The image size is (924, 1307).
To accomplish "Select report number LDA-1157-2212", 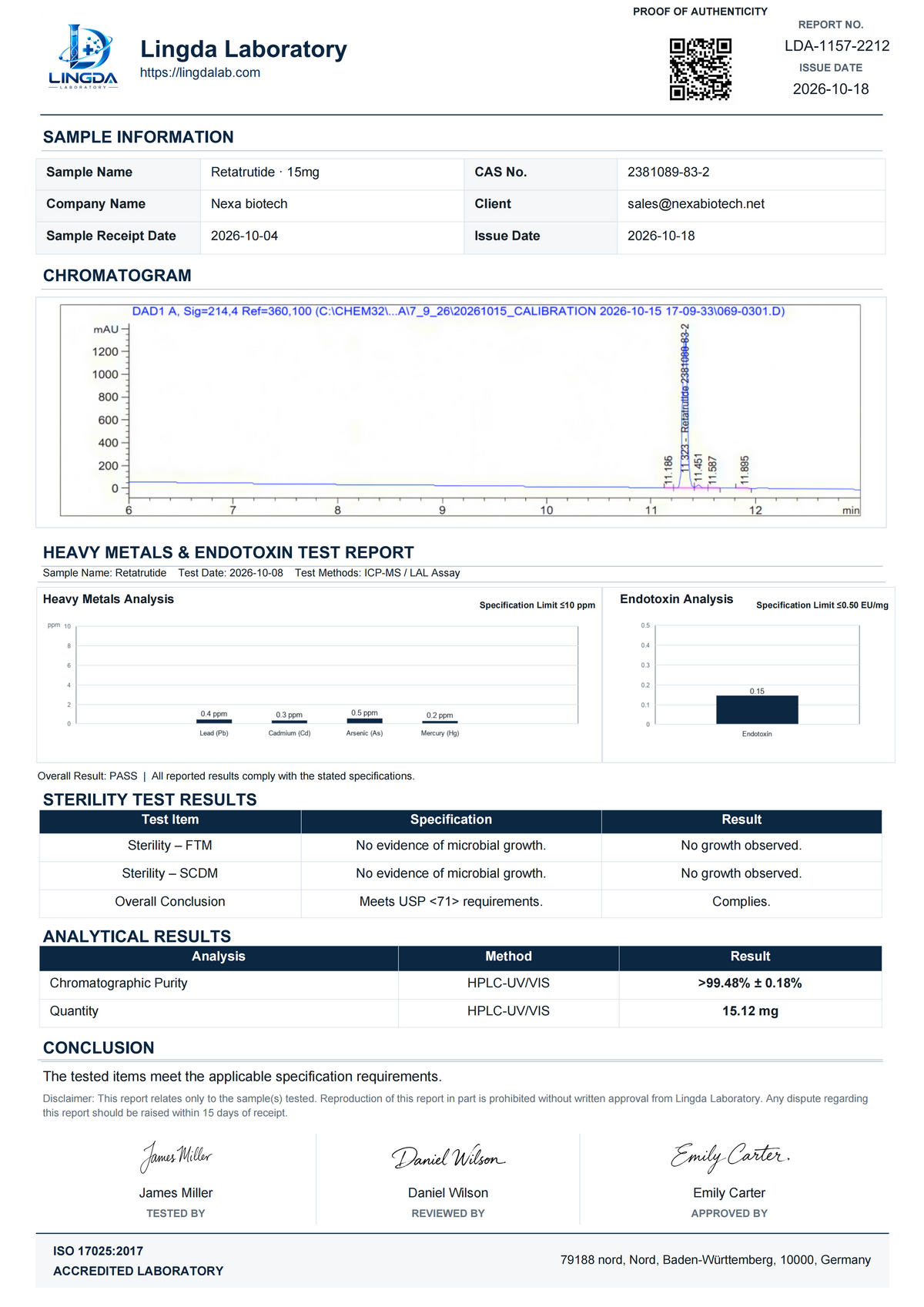I will 837,46.
